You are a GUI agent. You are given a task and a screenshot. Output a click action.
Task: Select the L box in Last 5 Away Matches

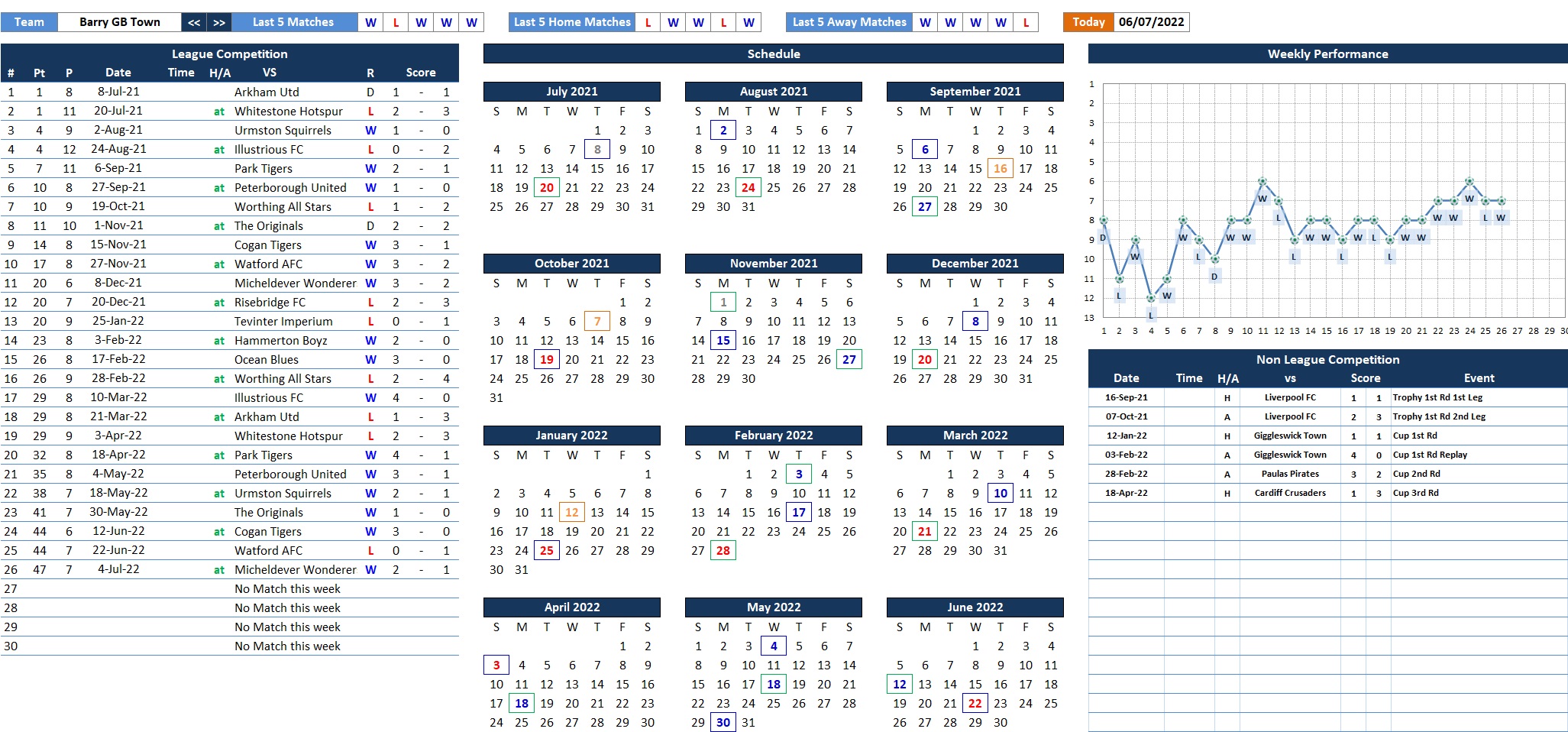[1026, 22]
